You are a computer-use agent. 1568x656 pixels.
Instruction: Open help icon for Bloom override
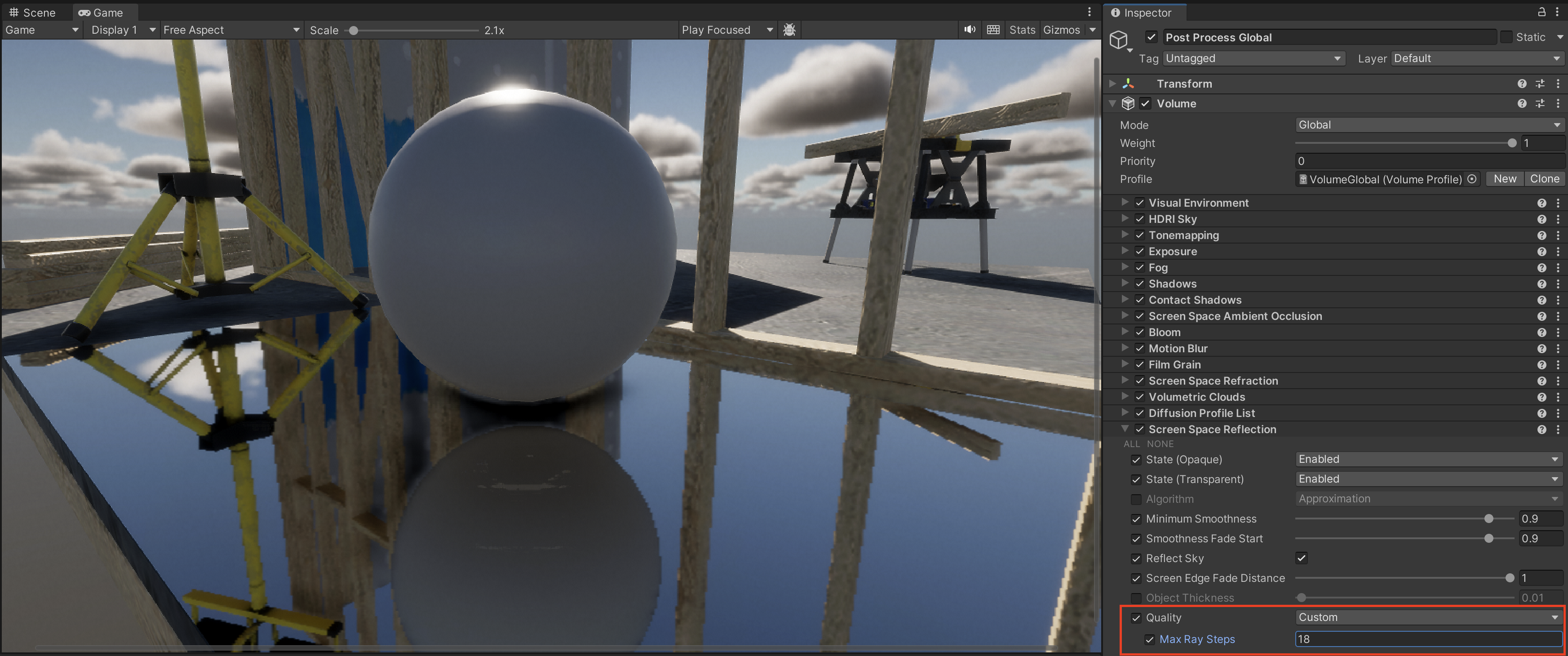(1541, 332)
